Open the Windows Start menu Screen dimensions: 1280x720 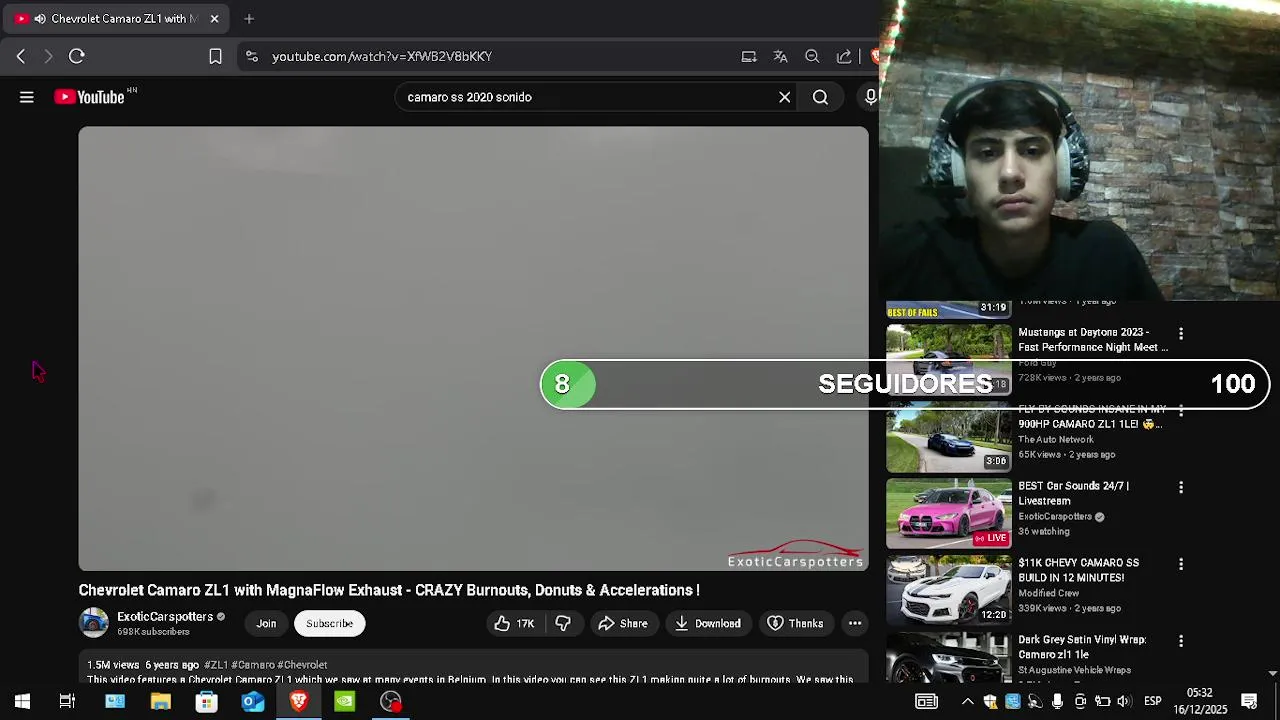point(22,702)
